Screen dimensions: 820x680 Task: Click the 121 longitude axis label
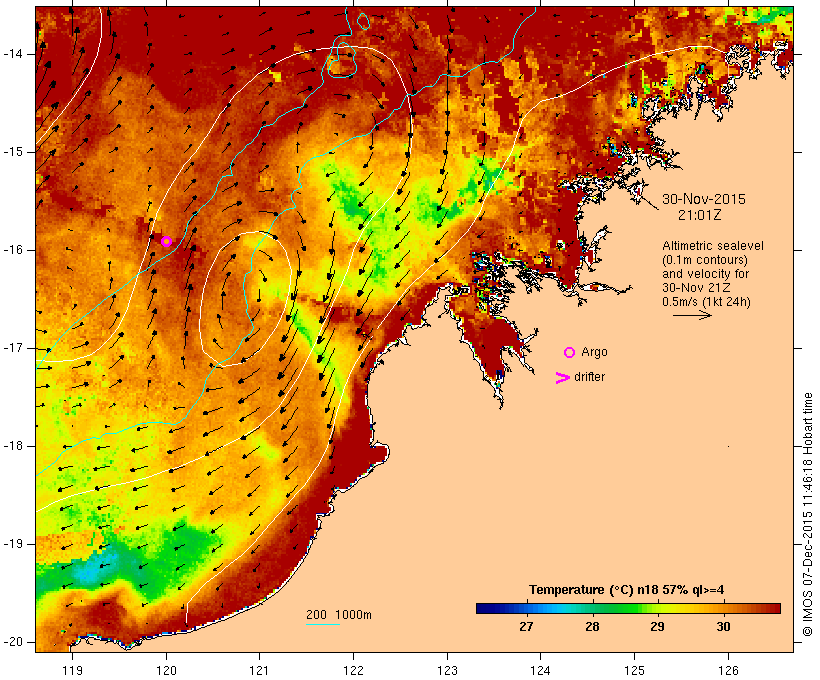click(x=259, y=670)
